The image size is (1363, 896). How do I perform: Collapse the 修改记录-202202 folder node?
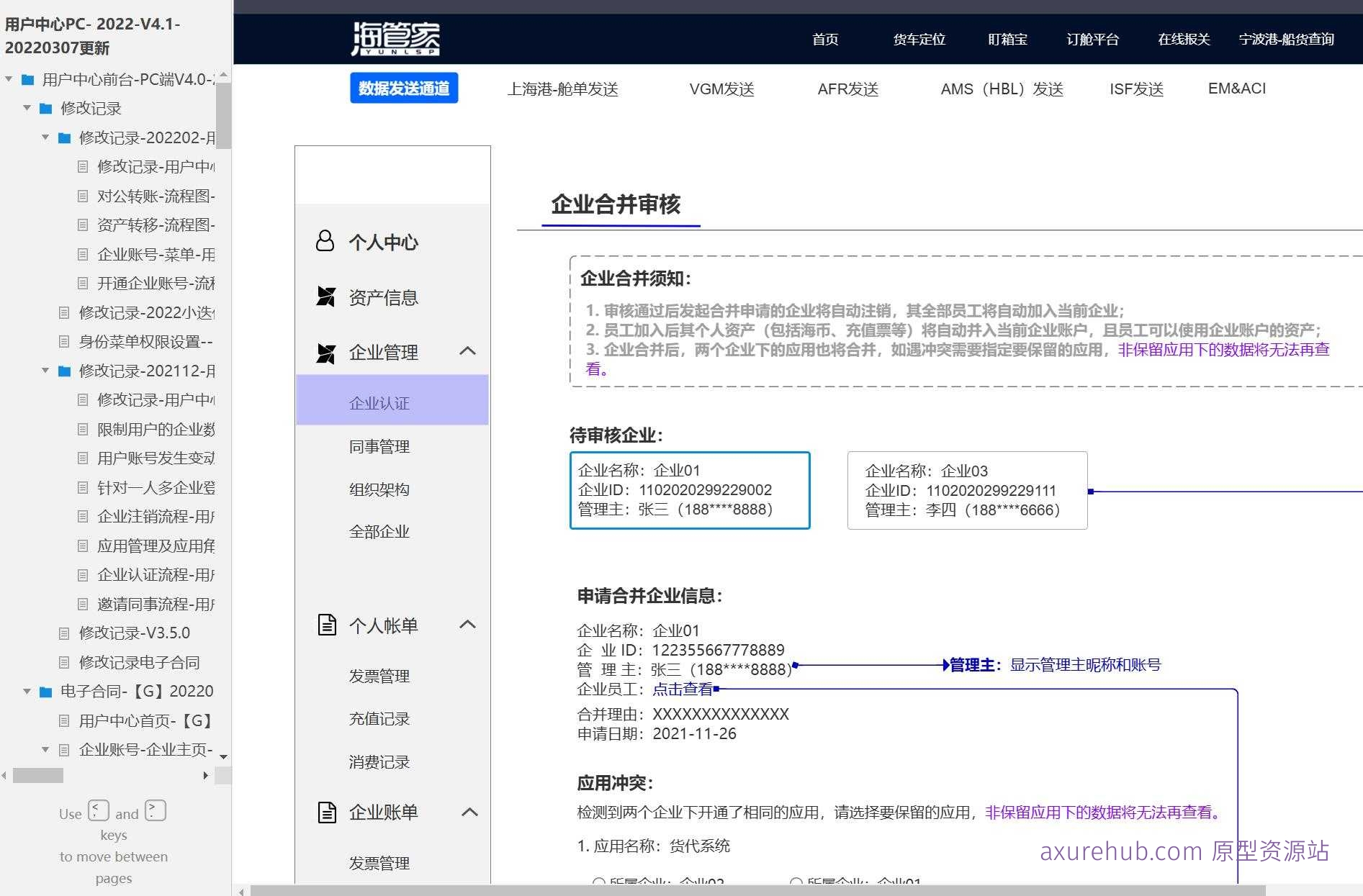pos(45,137)
